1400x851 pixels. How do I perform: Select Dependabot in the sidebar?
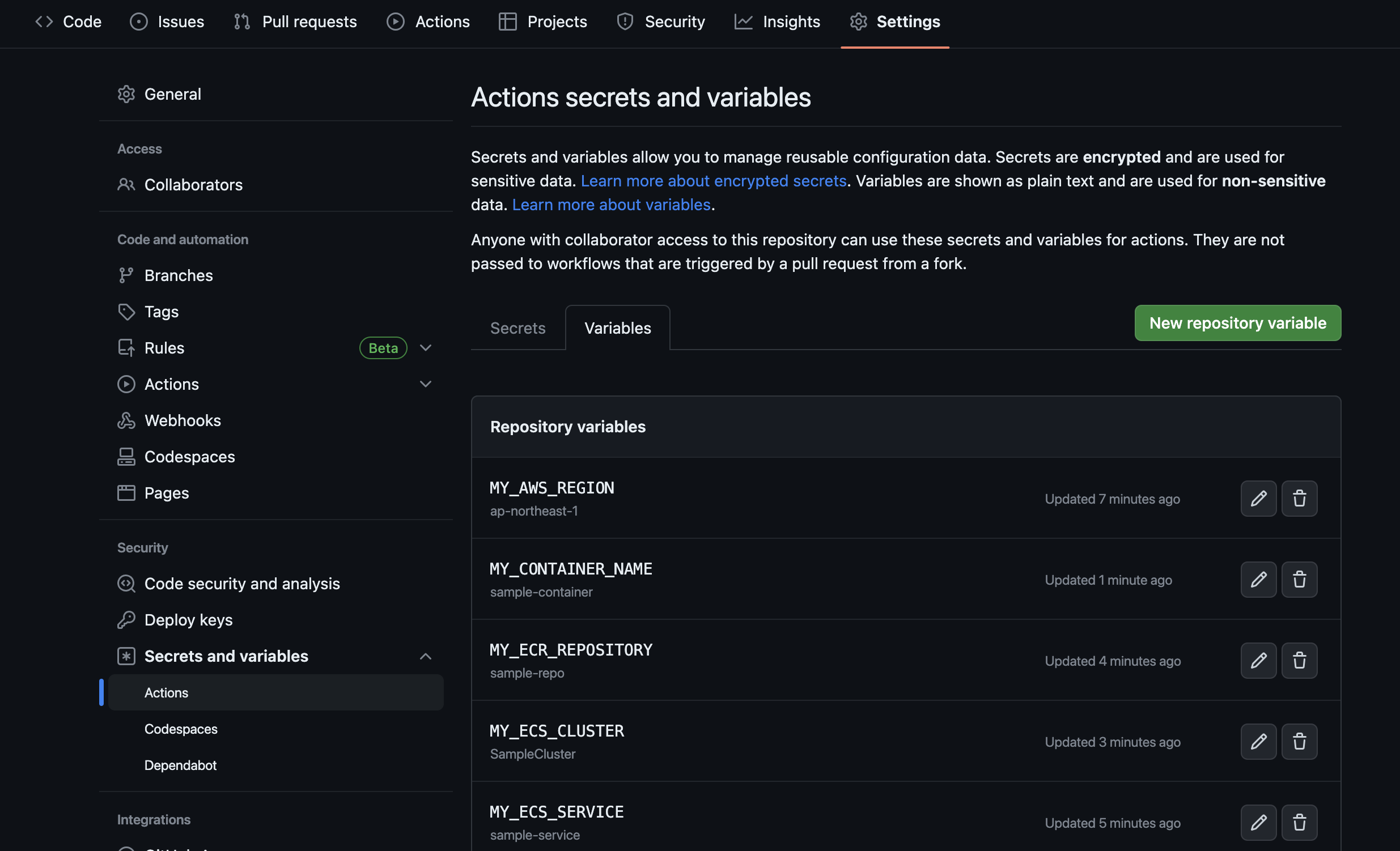(x=180, y=765)
